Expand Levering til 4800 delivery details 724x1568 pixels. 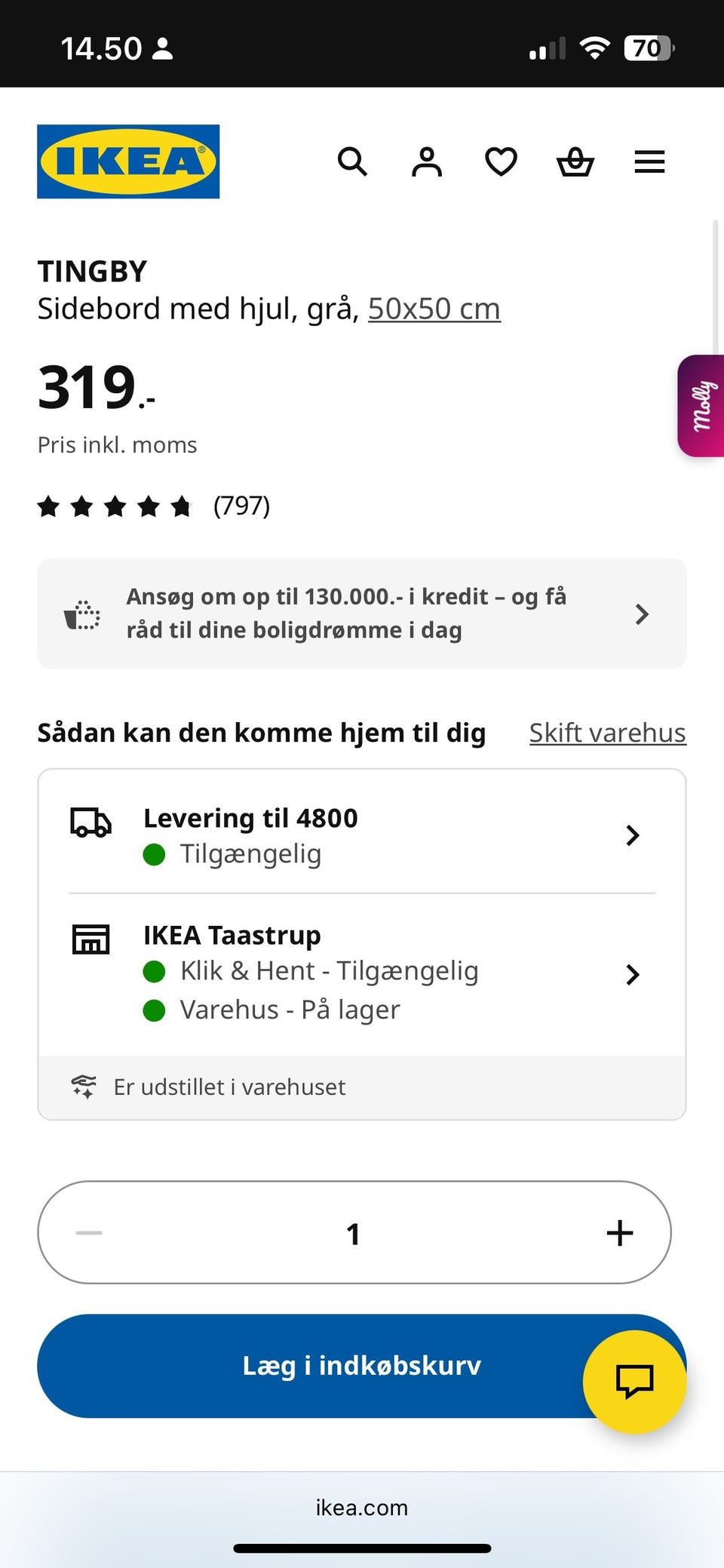[362, 835]
